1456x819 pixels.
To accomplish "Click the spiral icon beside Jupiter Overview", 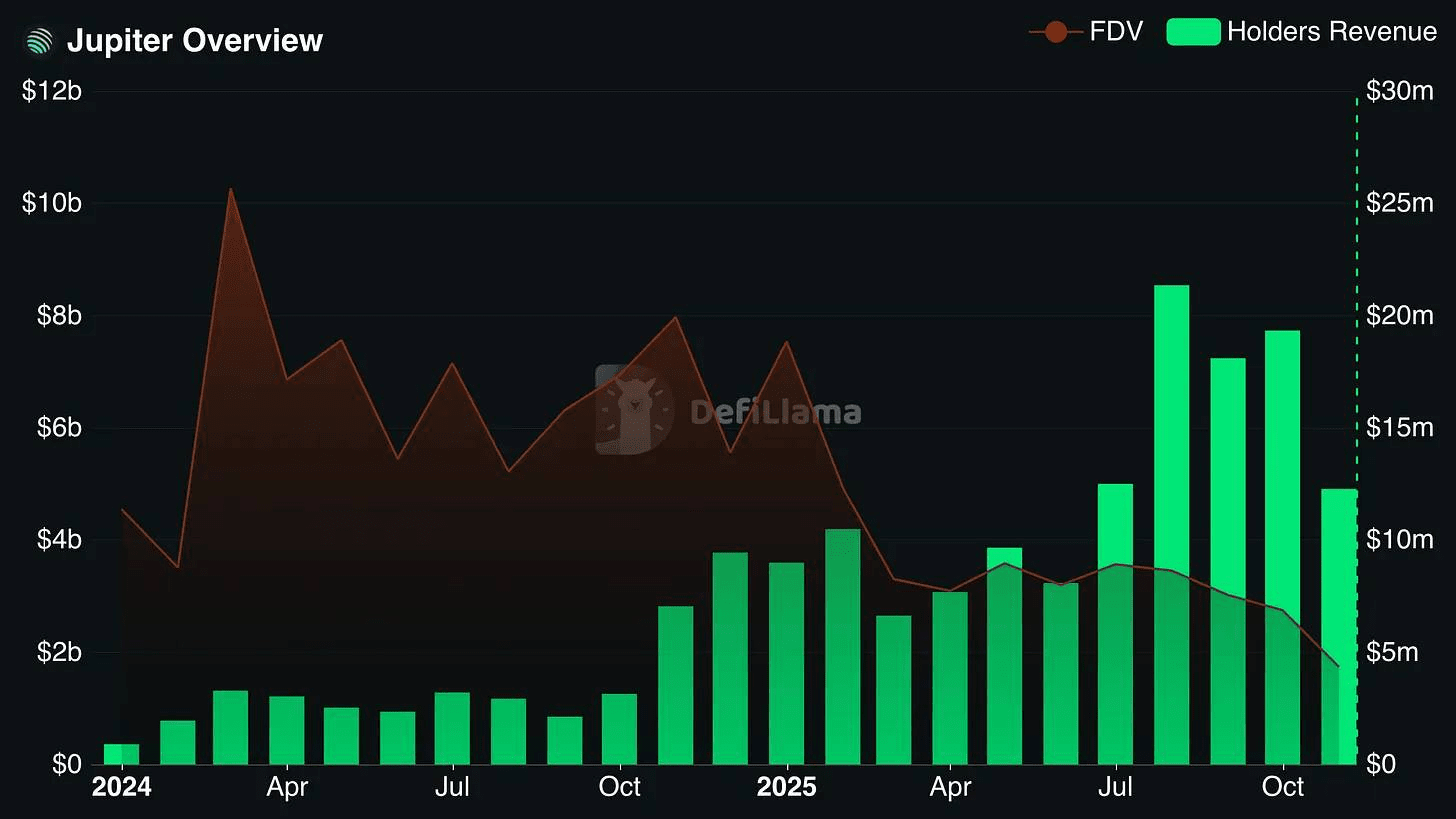I will pyautogui.click(x=37, y=40).
